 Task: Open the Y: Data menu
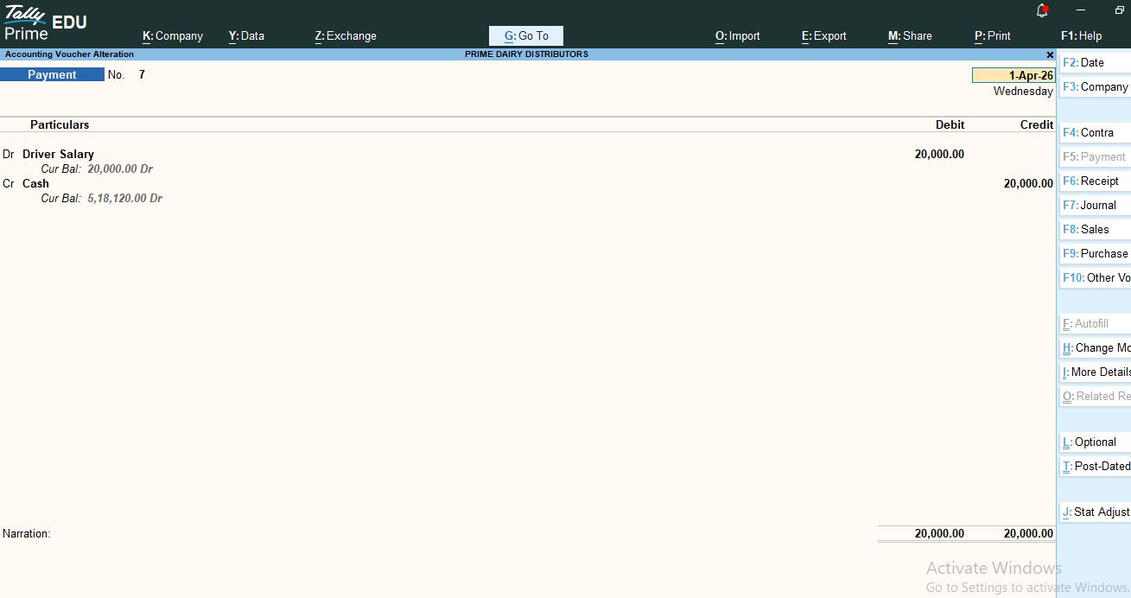(x=247, y=36)
